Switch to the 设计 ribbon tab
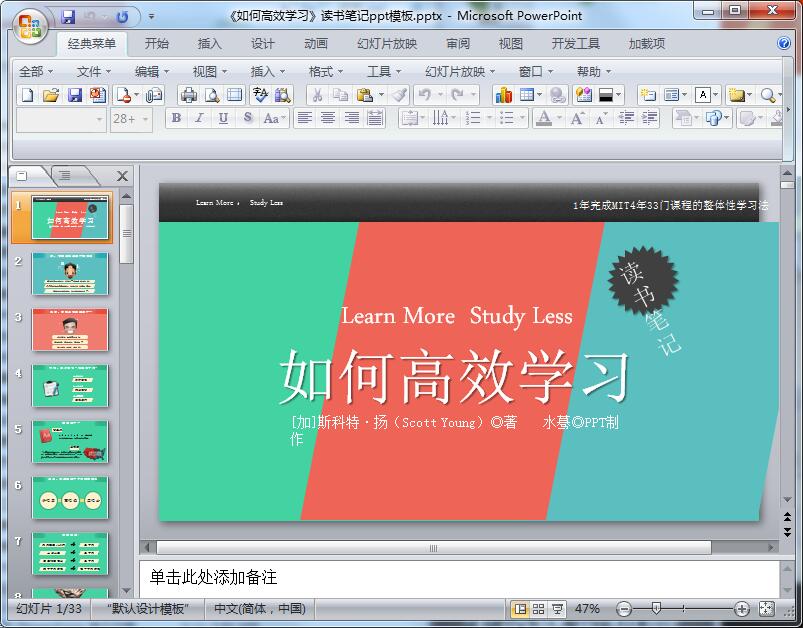This screenshot has width=803, height=628. point(262,44)
